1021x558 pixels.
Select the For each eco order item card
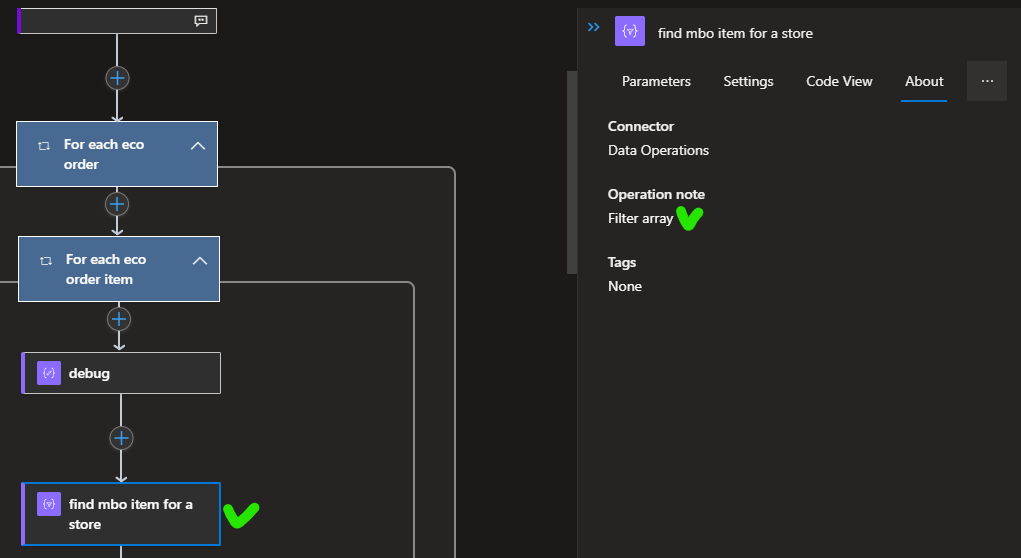tap(119, 269)
